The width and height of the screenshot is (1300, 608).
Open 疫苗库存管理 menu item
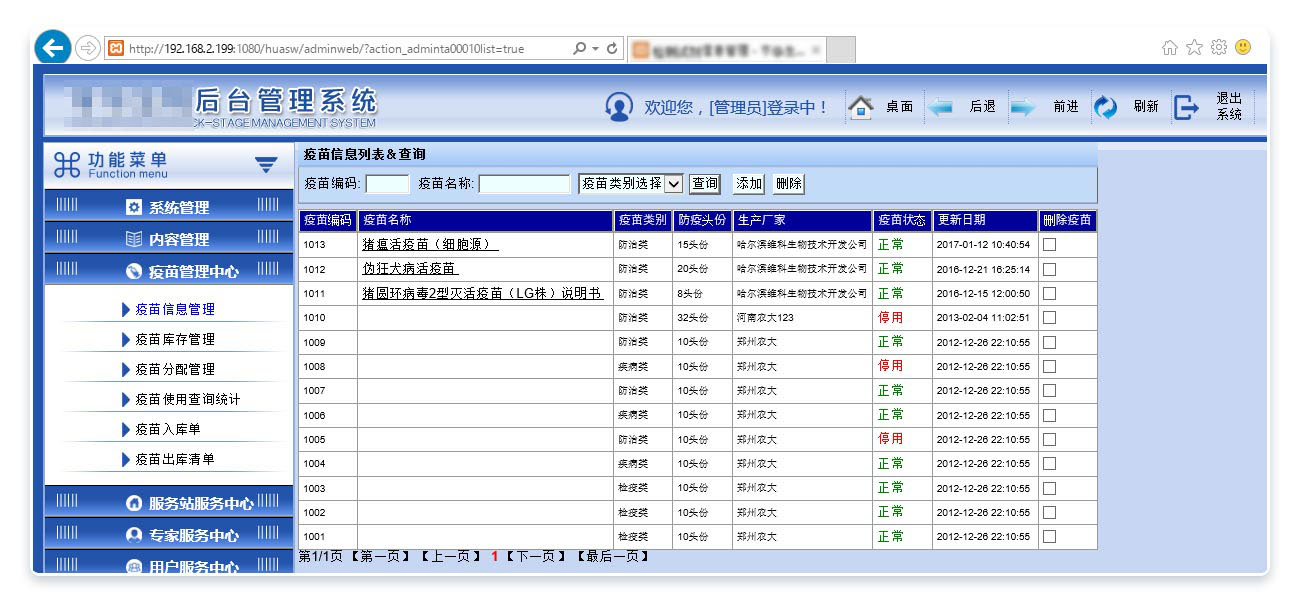[175, 339]
